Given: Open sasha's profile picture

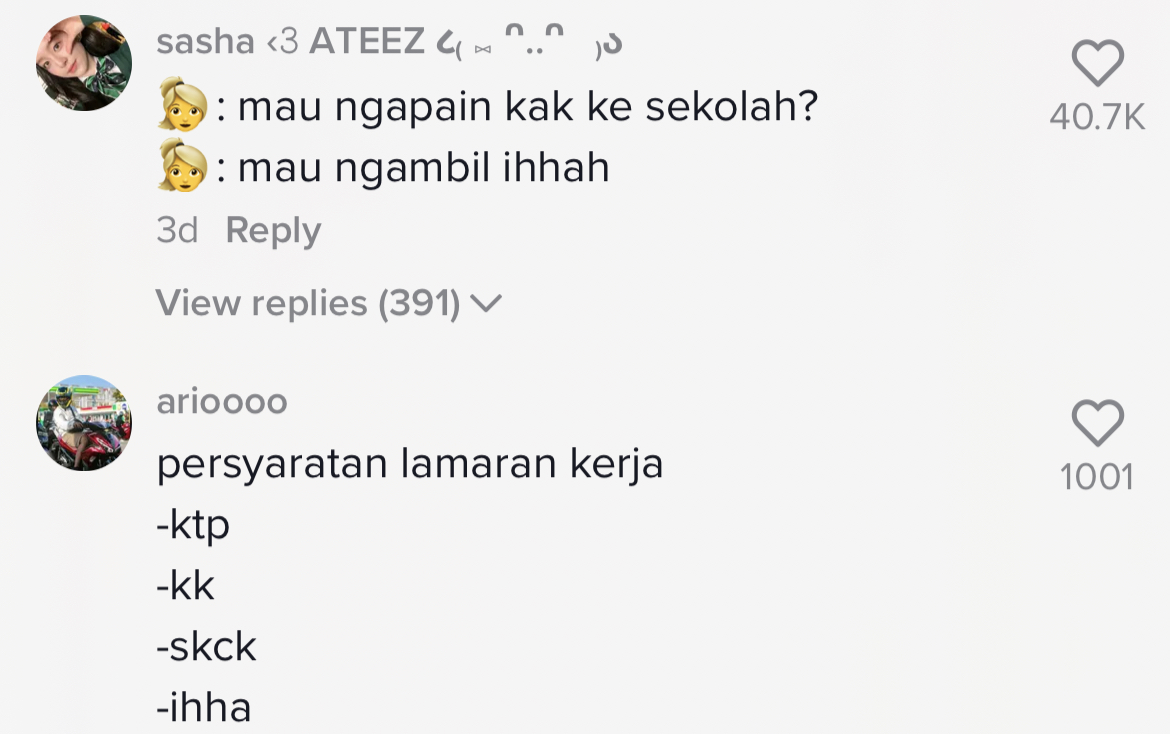Looking at the screenshot, I should [x=84, y=63].
